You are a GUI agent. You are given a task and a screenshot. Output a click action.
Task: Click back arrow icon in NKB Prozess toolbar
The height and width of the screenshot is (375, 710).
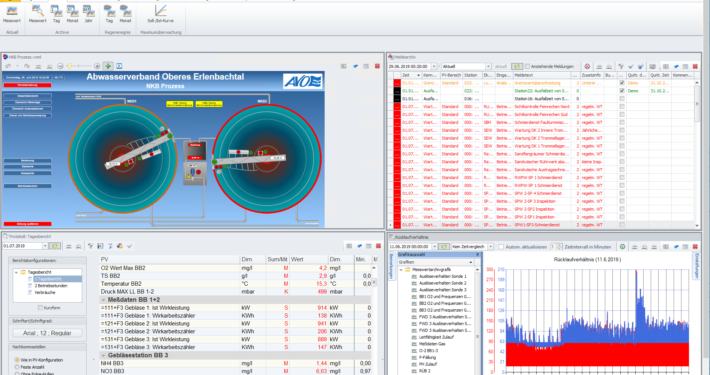point(8,66)
